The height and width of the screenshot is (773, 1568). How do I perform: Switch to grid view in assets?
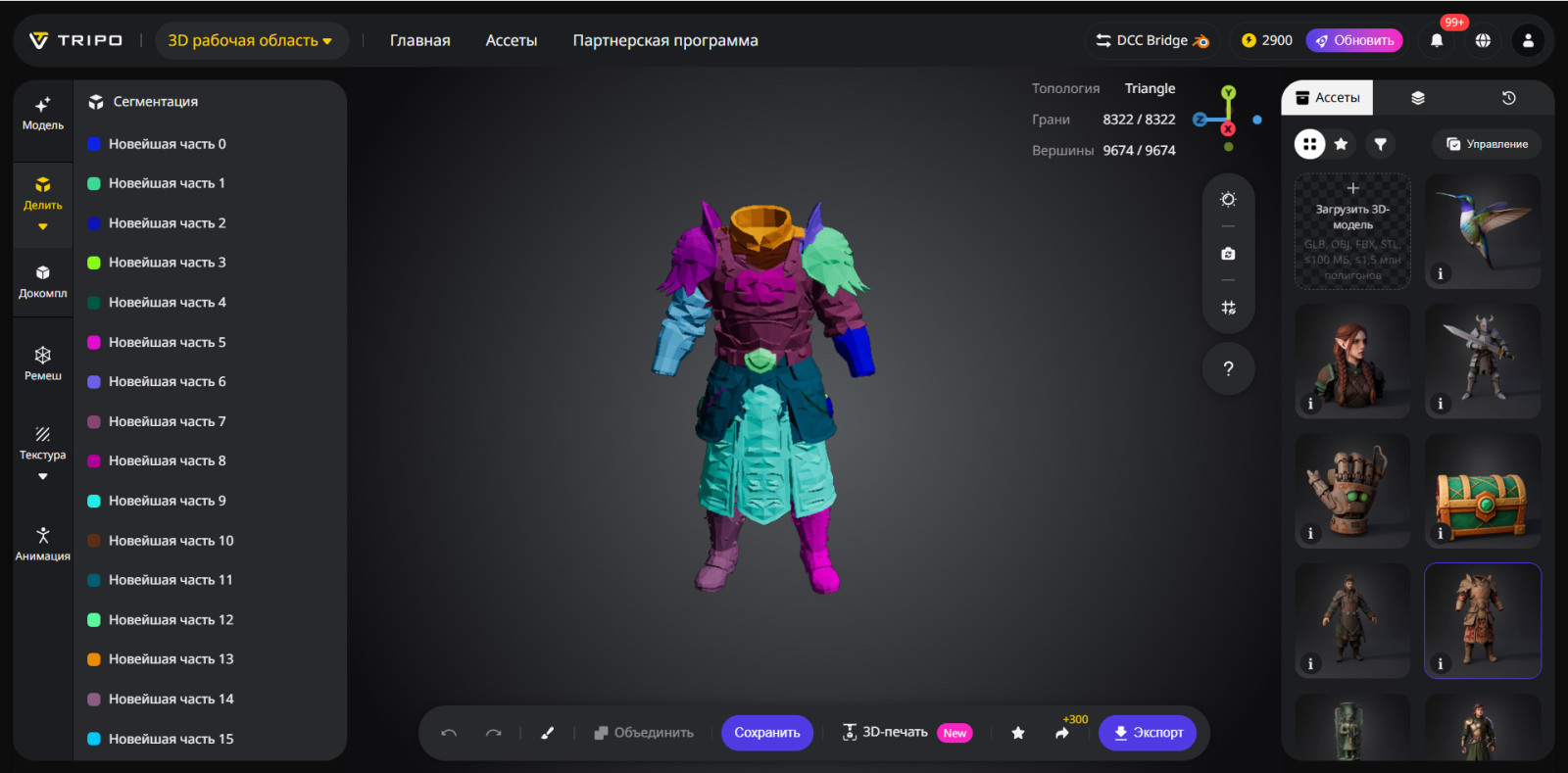point(1309,144)
